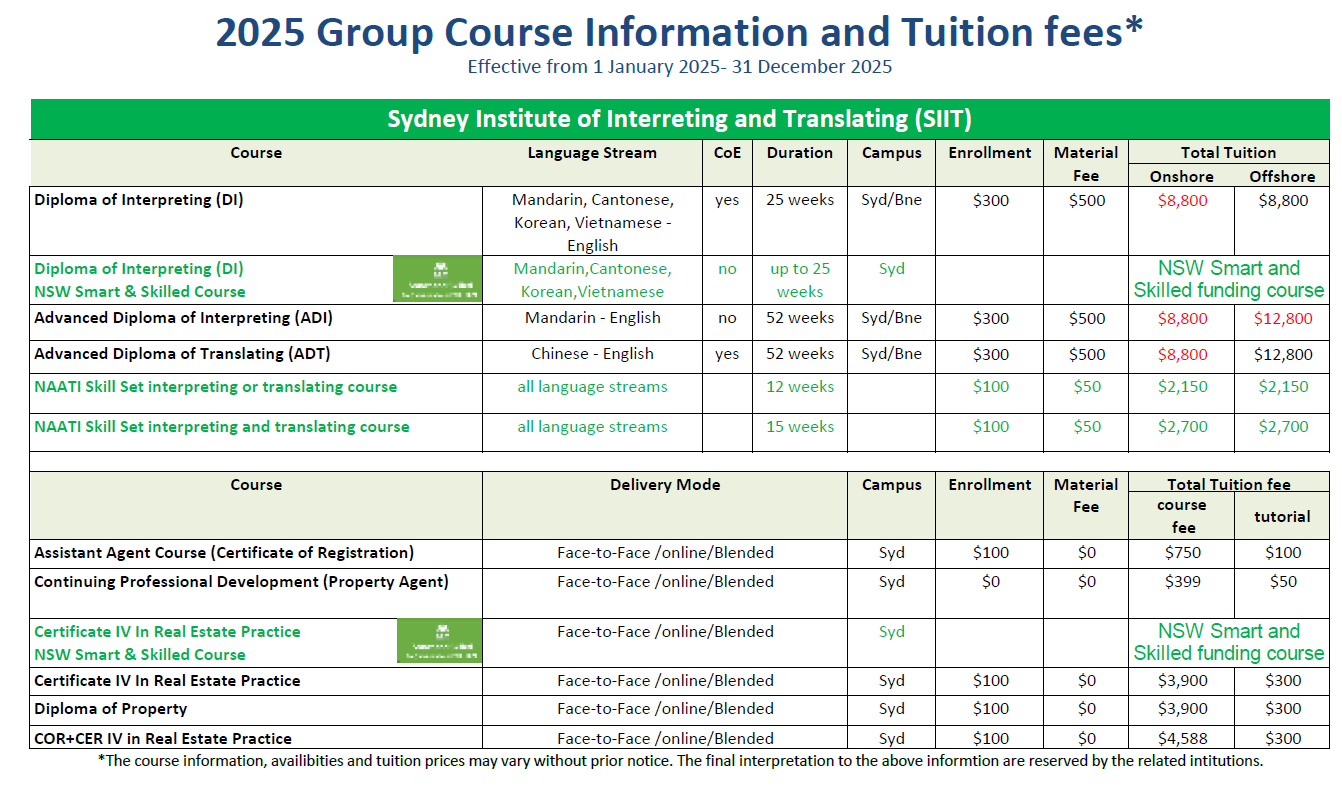Select "Advanced Diploma of Interpreting (ADI)" course name
Viewport: 1342px width, 787px height.
[183, 318]
